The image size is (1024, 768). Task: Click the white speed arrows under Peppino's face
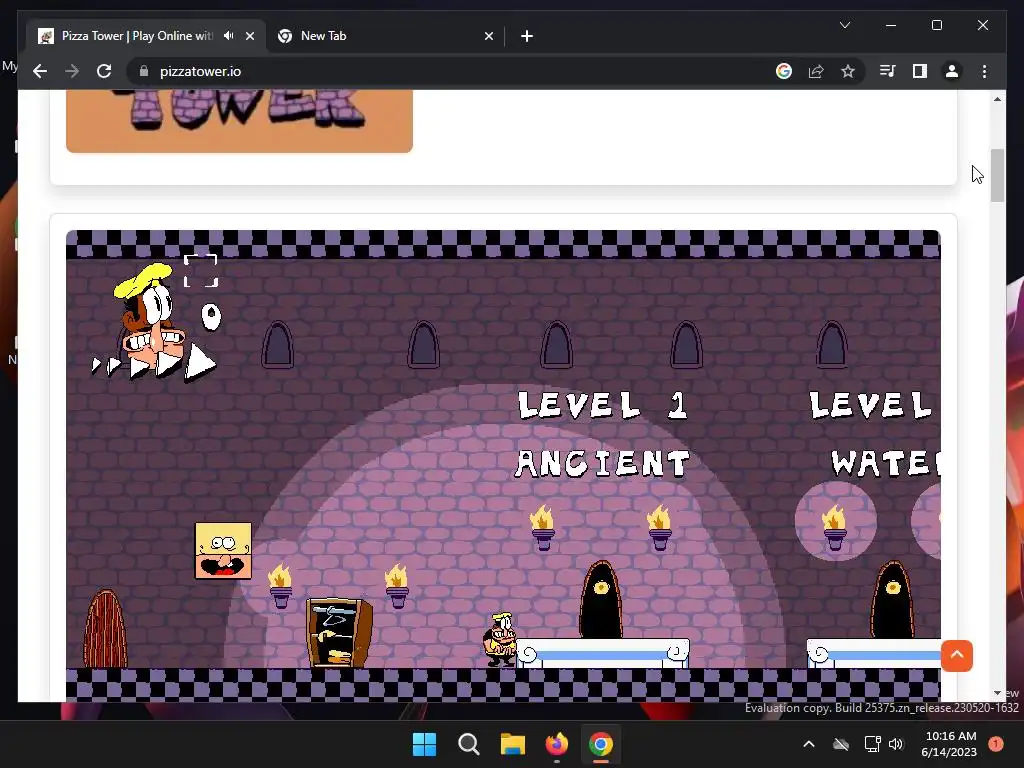(154, 364)
